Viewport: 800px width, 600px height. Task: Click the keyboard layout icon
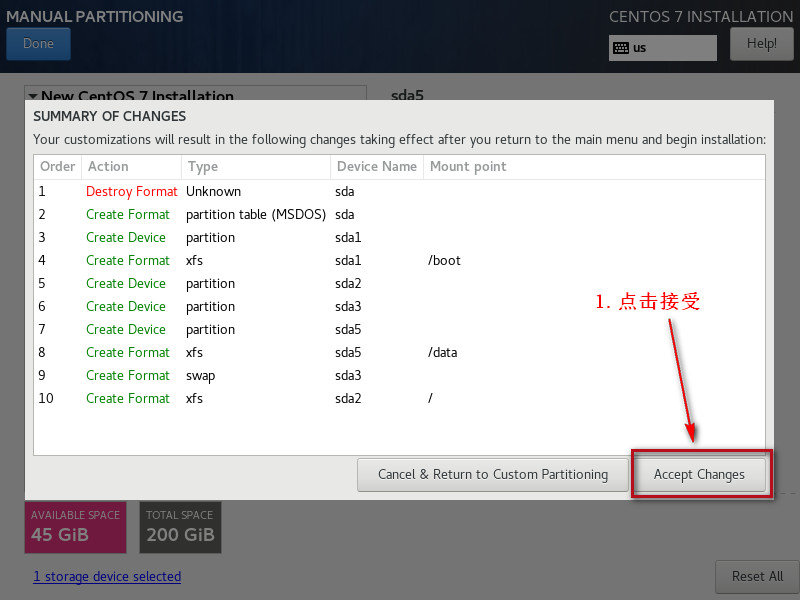click(621, 48)
